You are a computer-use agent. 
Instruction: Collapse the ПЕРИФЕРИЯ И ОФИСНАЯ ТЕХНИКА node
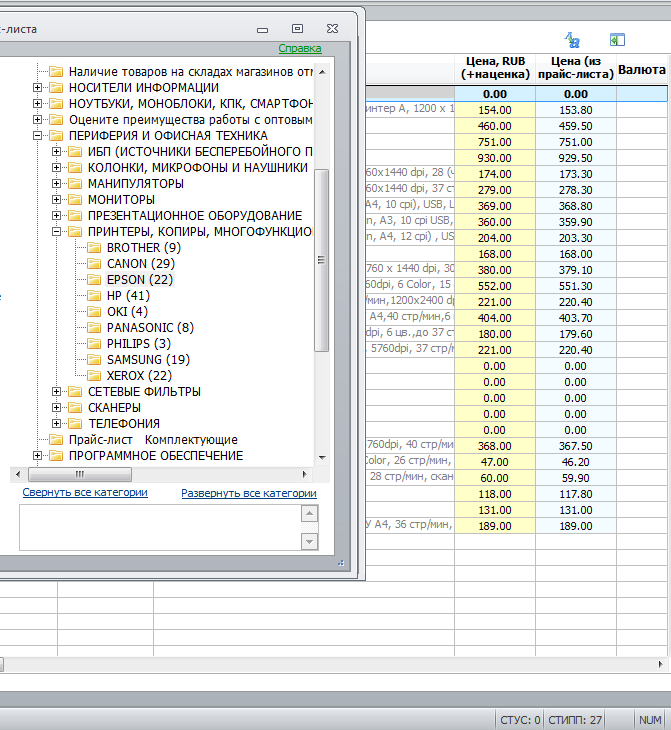coord(37,135)
